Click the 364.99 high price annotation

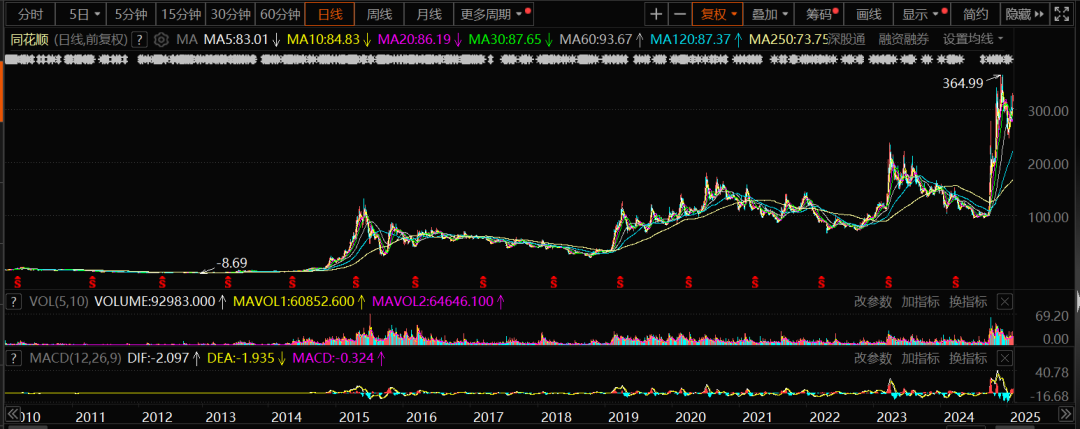[x=964, y=83]
